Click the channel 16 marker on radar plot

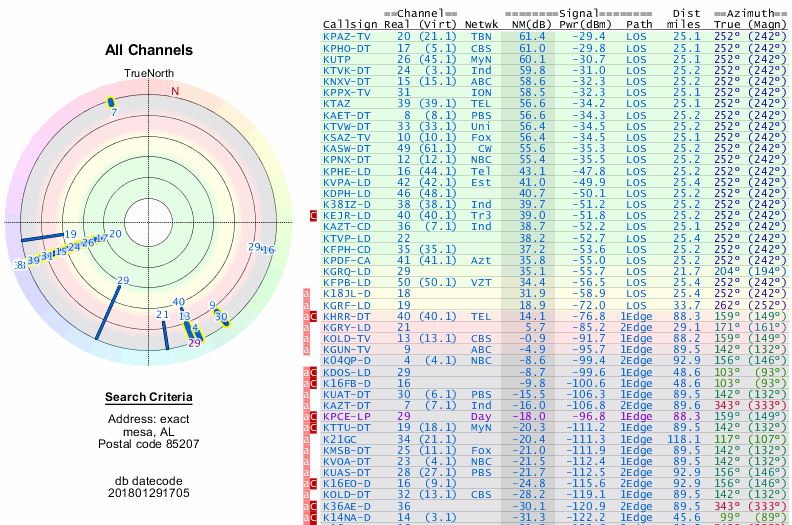point(268,249)
